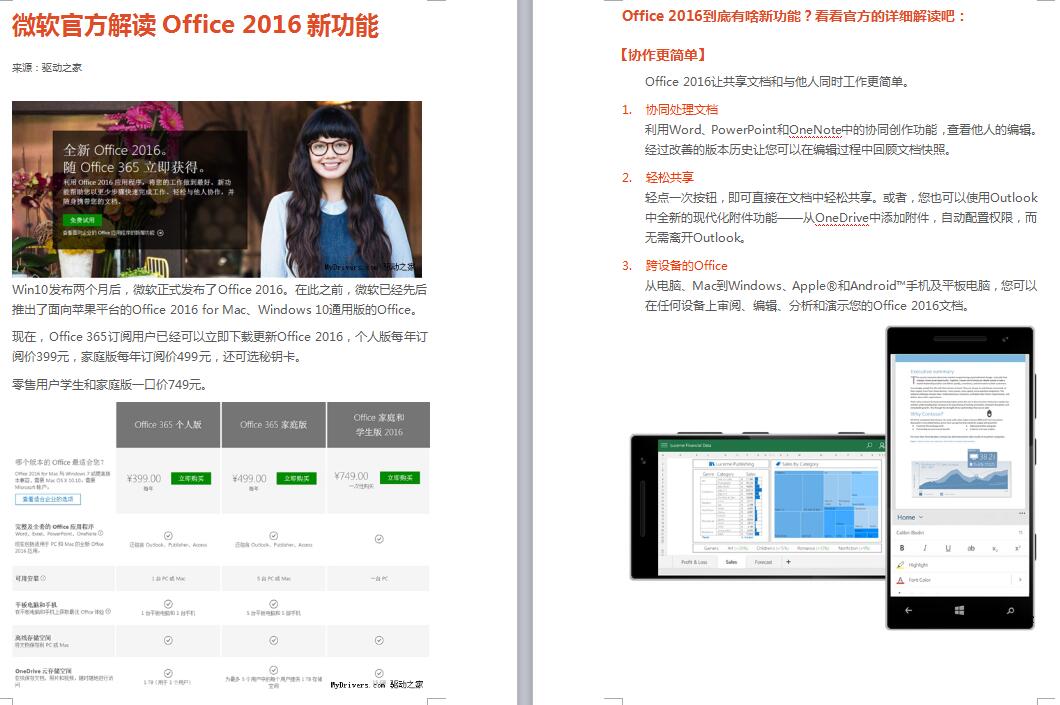Click the Bold icon on the phone screen
Screen dimensions: 1060x705
(902, 548)
